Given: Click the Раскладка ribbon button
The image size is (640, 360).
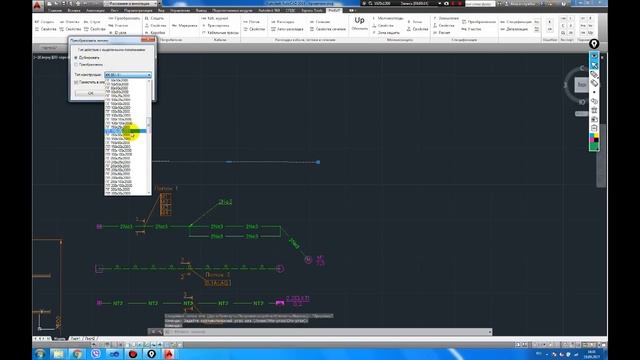Looking at the screenshot, I should (282, 22).
